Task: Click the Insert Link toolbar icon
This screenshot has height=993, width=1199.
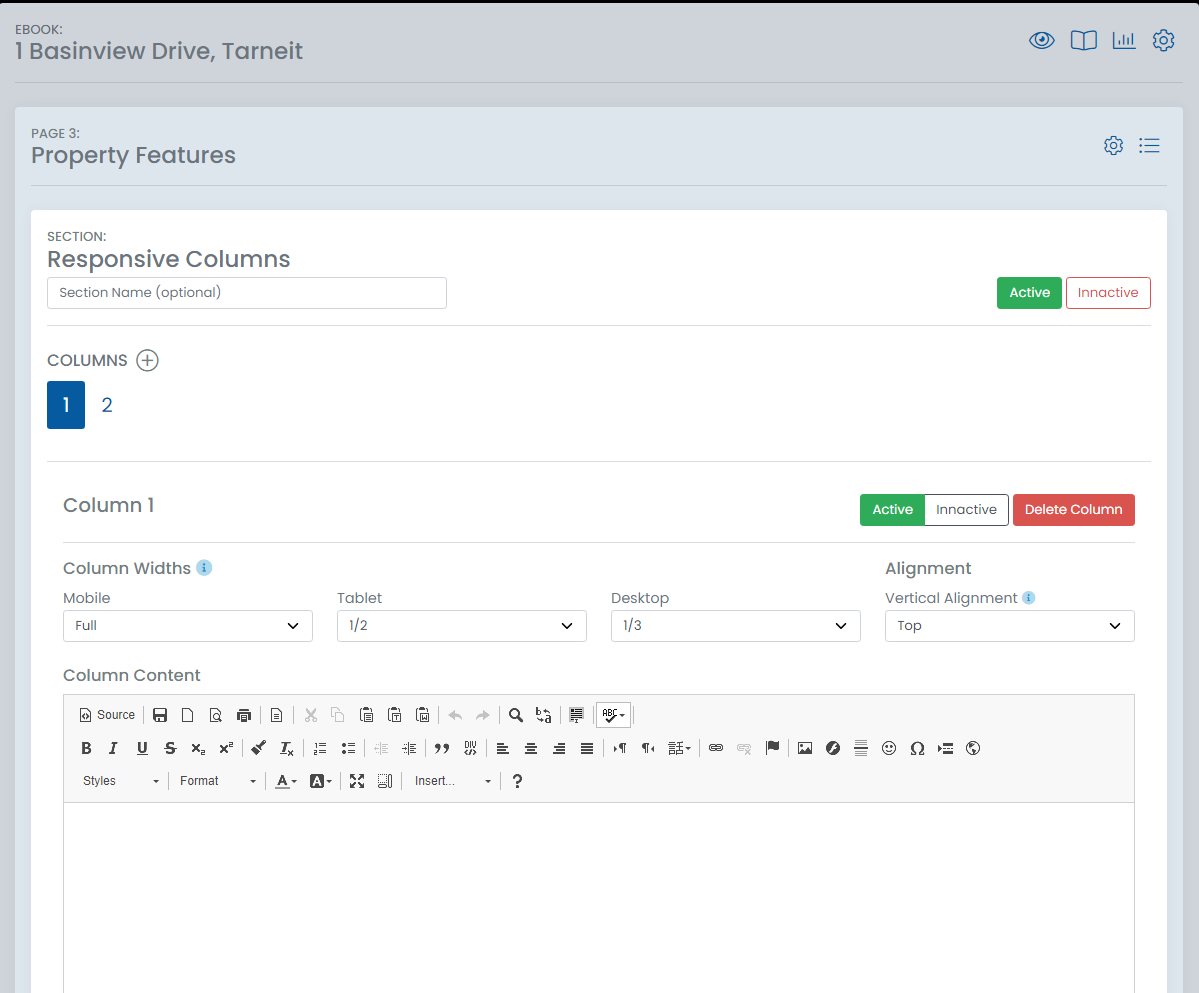Action: [x=716, y=748]
